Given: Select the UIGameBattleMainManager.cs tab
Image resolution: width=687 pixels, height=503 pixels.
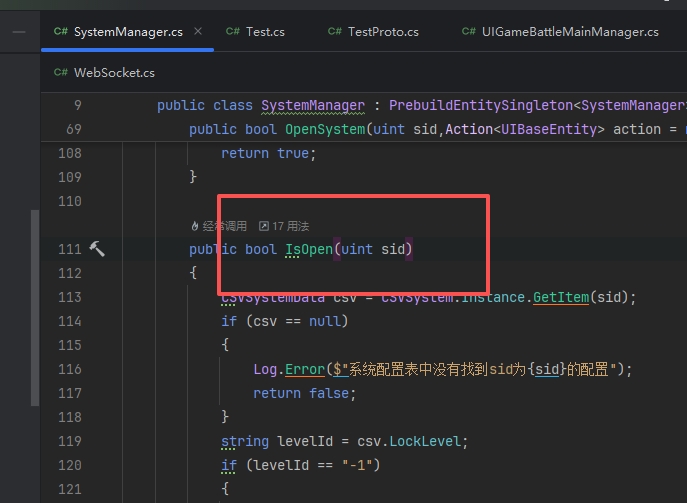Looking at the screenshot, I should coord(560,32).
